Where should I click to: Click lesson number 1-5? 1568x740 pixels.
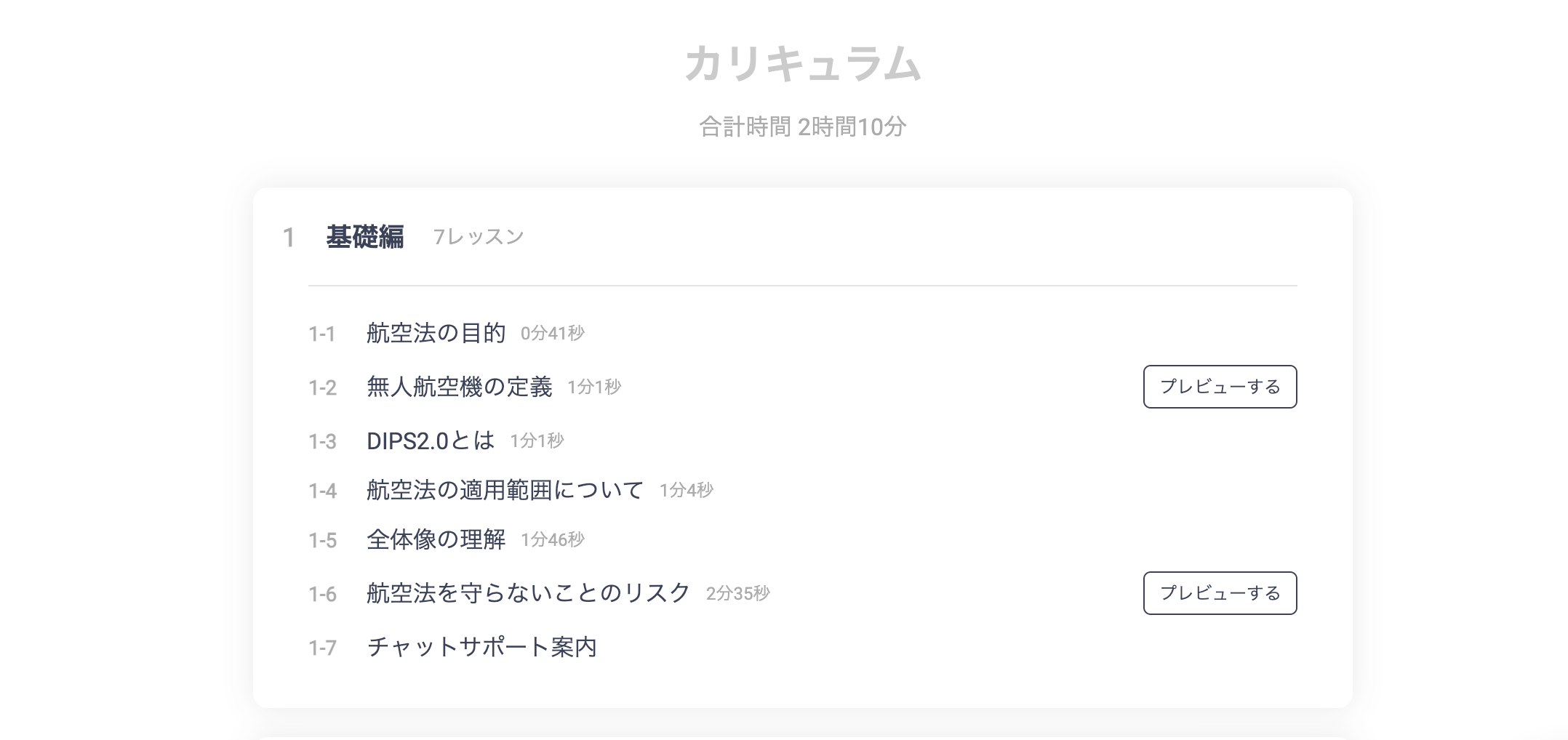[322, 541]
